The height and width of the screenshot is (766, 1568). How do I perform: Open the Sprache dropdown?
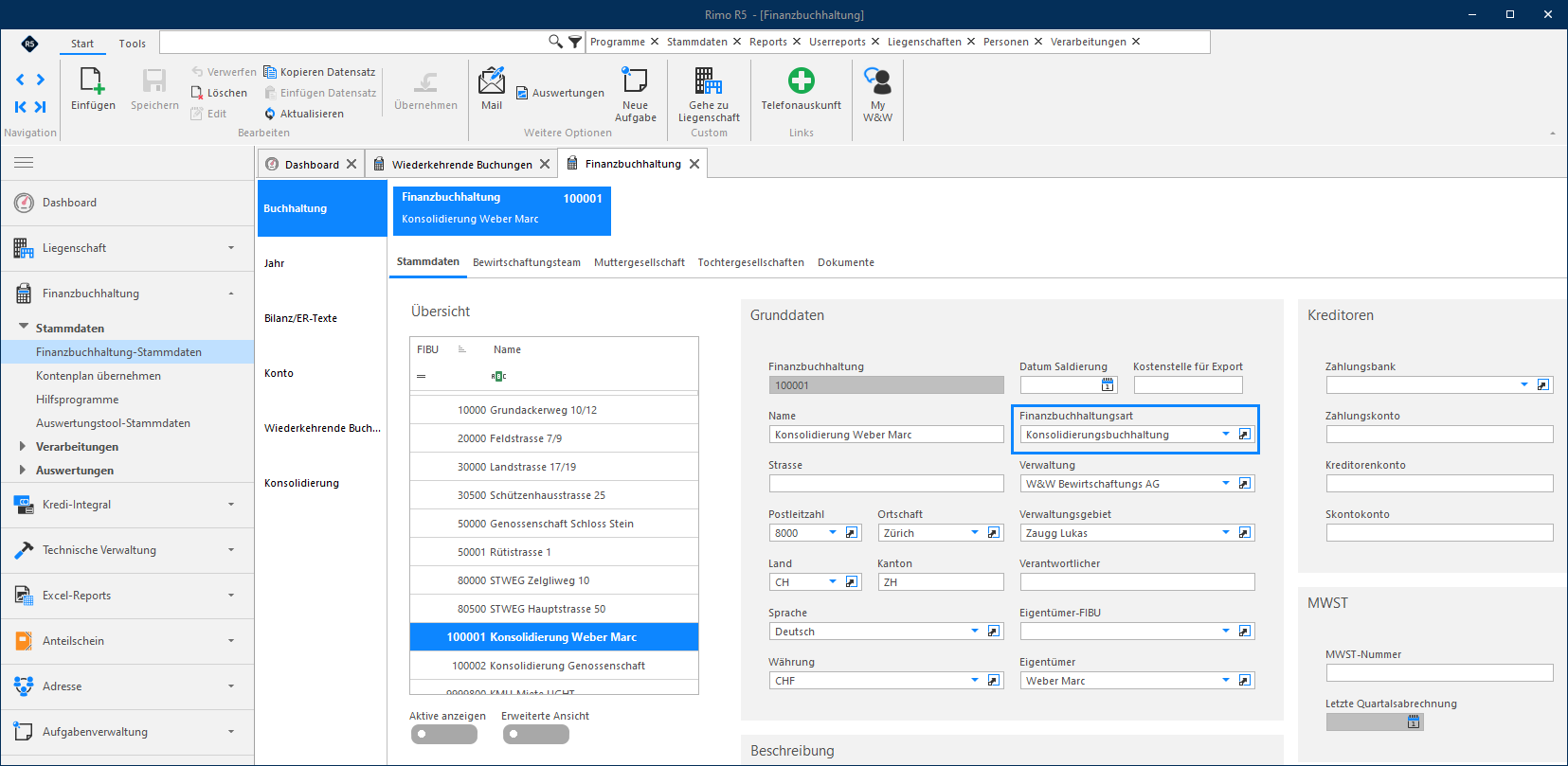click(975, 632)
